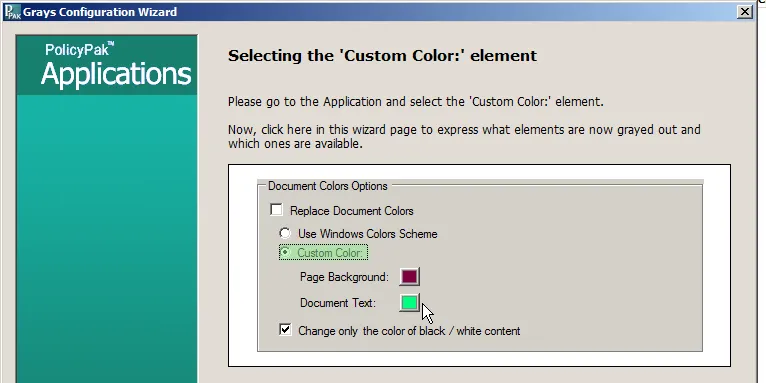This screenshot has height=383, width=766.
Task: Select the Custom Color radio button
Action: pyautogui.click(x=285, y=252)
